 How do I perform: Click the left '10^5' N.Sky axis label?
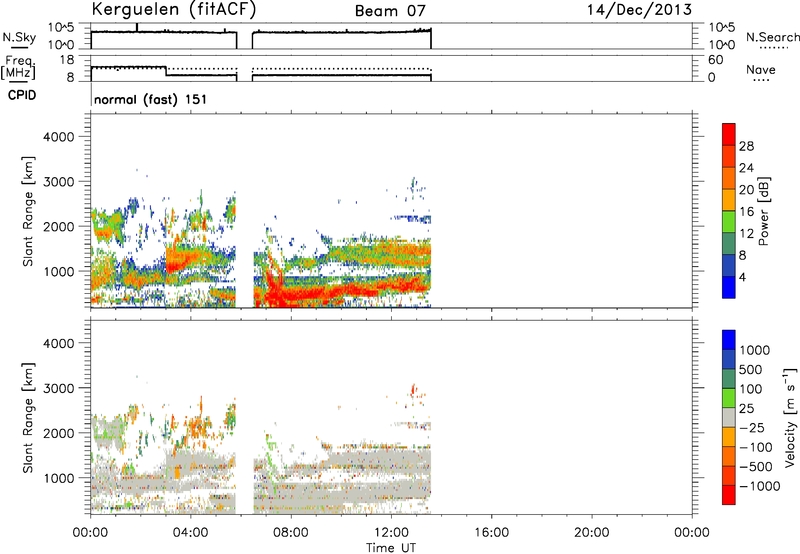point(61,27)
